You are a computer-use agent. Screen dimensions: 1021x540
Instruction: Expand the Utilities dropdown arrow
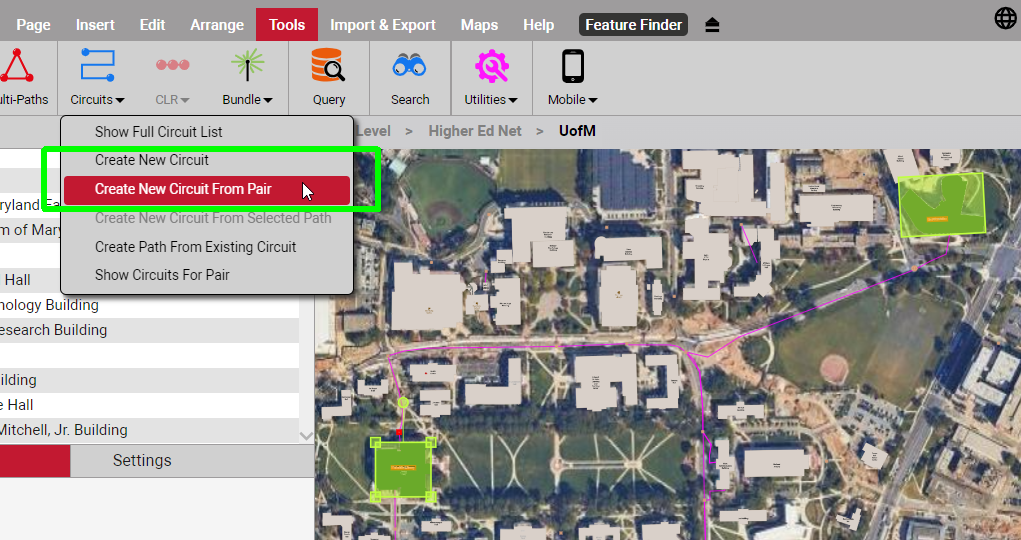[513, 100]
